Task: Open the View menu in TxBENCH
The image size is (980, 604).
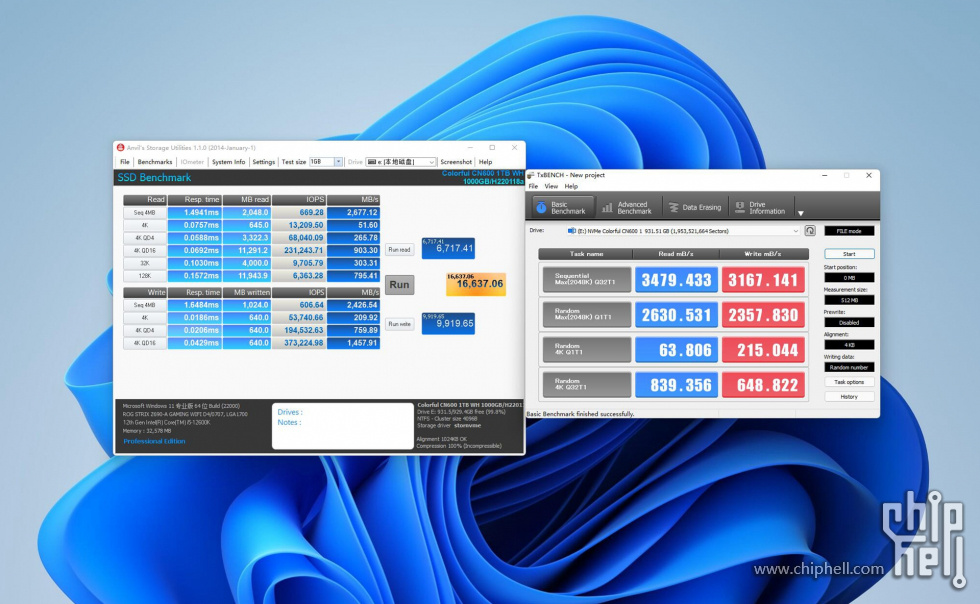Action: (x=551, y=186)
